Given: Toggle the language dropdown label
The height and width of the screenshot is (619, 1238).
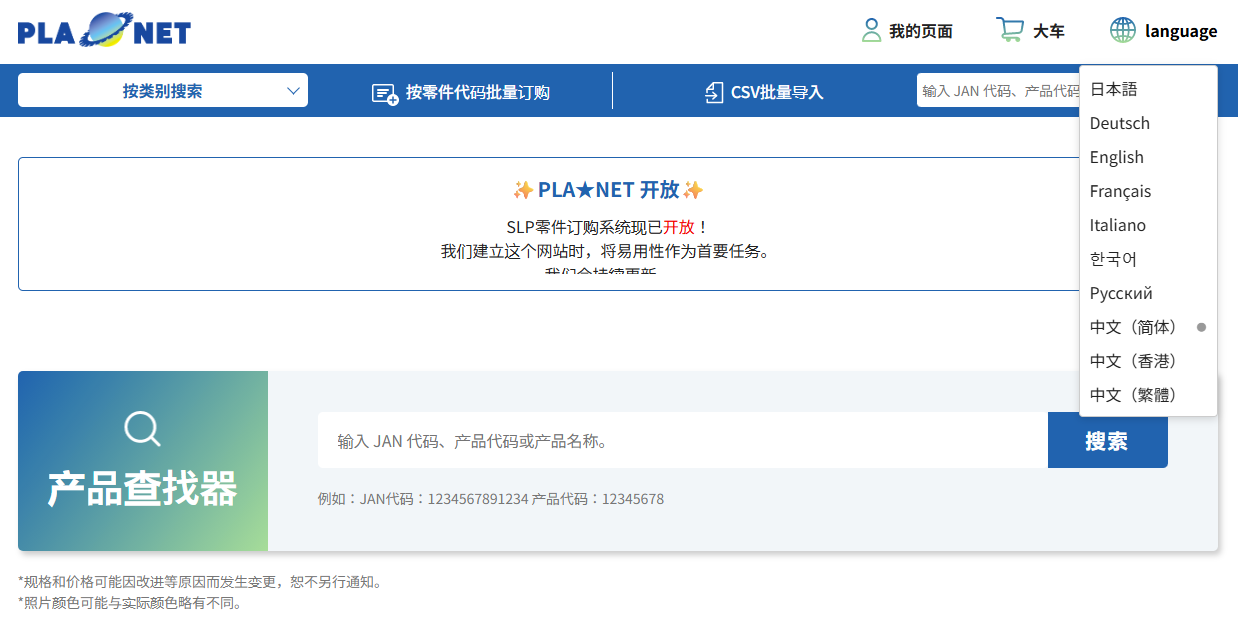Looking at the screenshot, I should pyautogui.click(x=1181, y=31).
